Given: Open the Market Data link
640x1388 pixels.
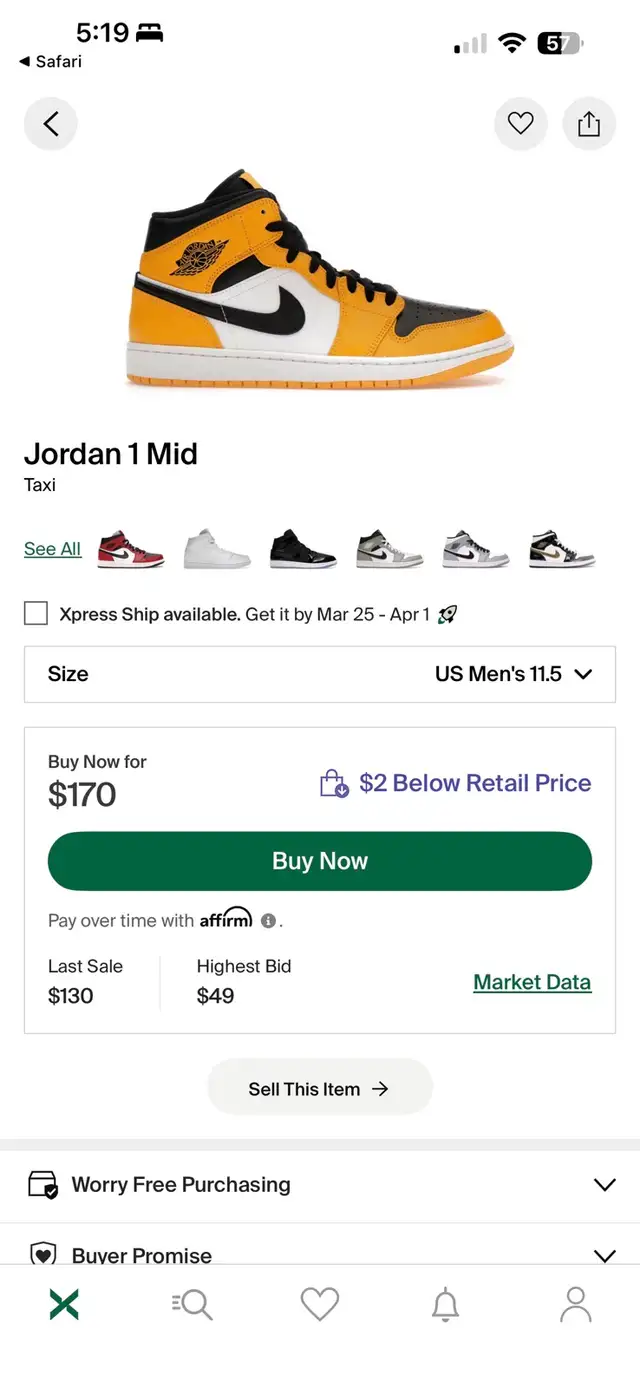Looking at the screenshot, I should pos(532,982).
